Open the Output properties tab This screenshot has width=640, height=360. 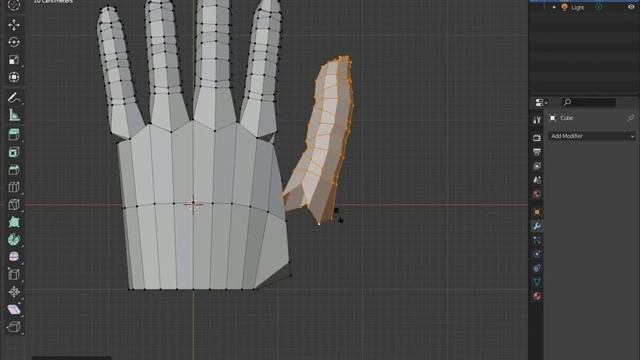(537, 152)
